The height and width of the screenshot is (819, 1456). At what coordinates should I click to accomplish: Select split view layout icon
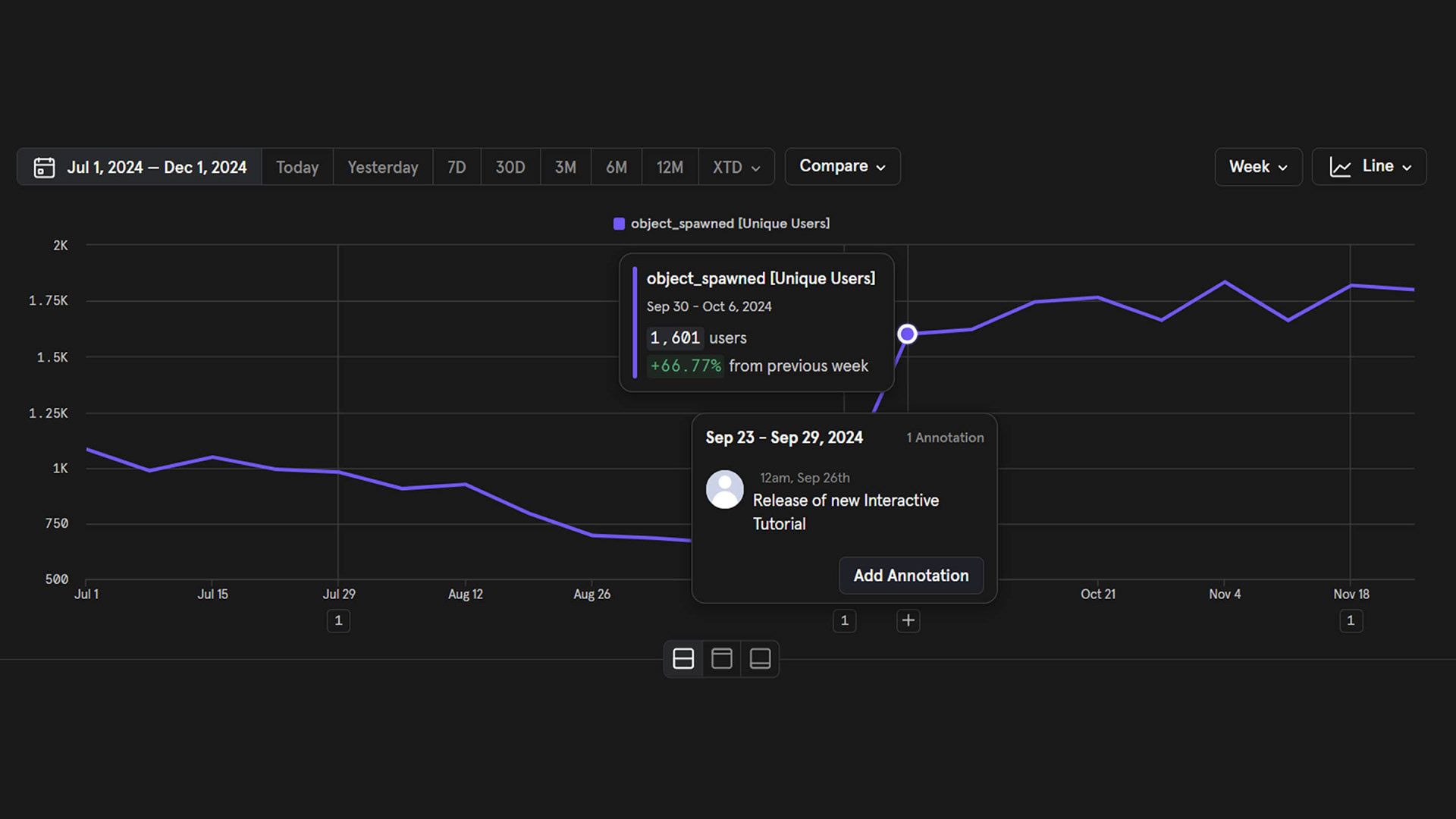click(683, 659)
